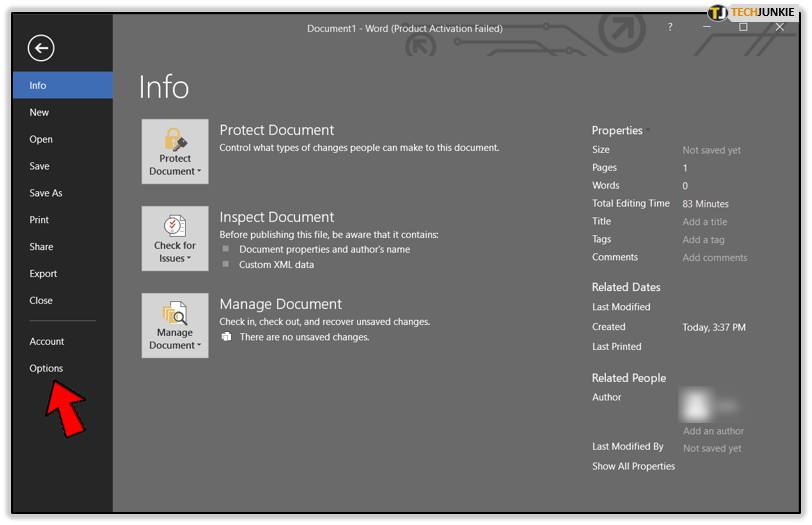Open the Open tab in sidebar
Image resolution: width=812 pixels, height=525 pixels.
click(63, 139)
